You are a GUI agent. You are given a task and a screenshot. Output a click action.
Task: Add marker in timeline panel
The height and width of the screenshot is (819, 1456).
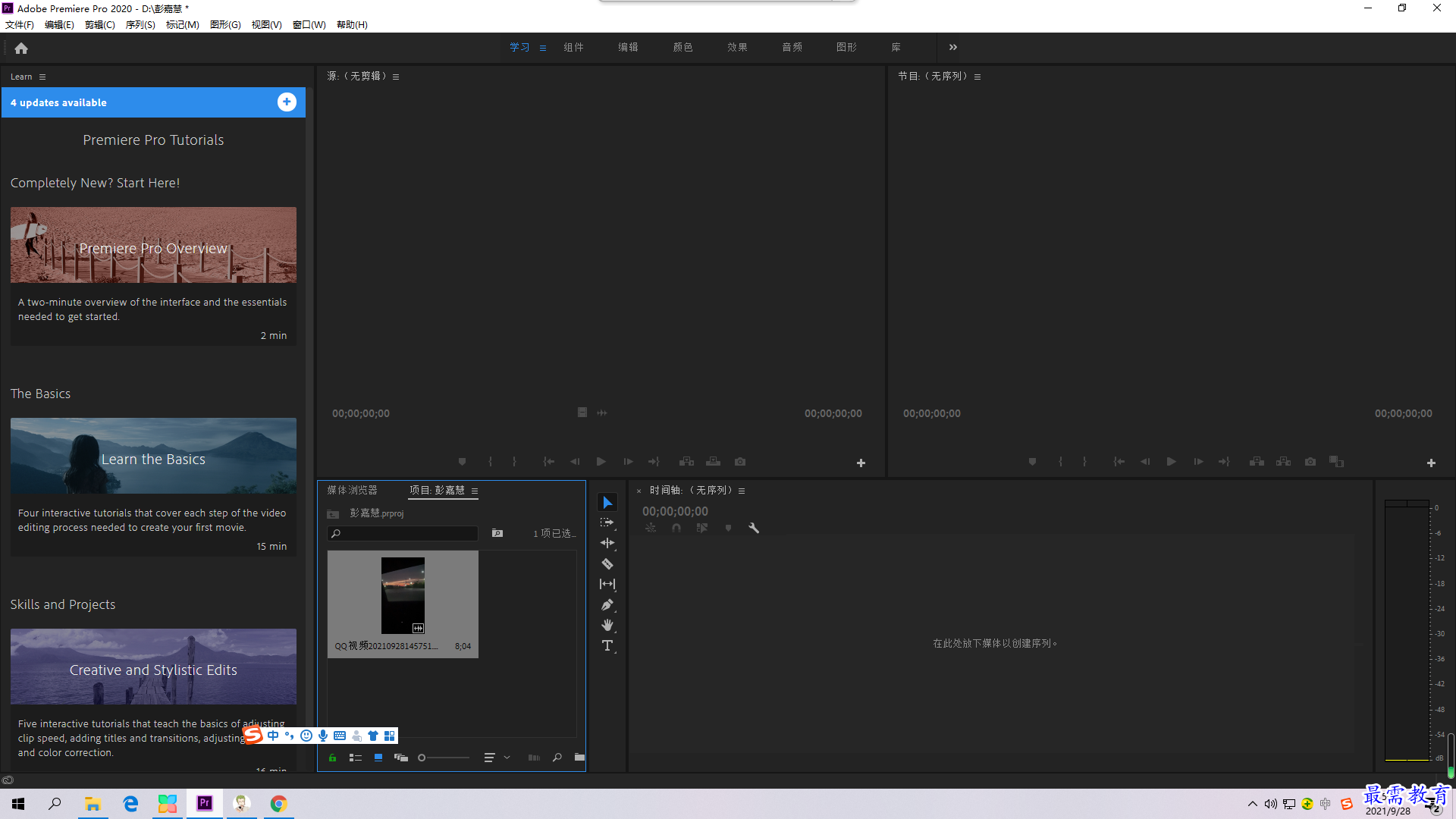[x=728, y=528]
